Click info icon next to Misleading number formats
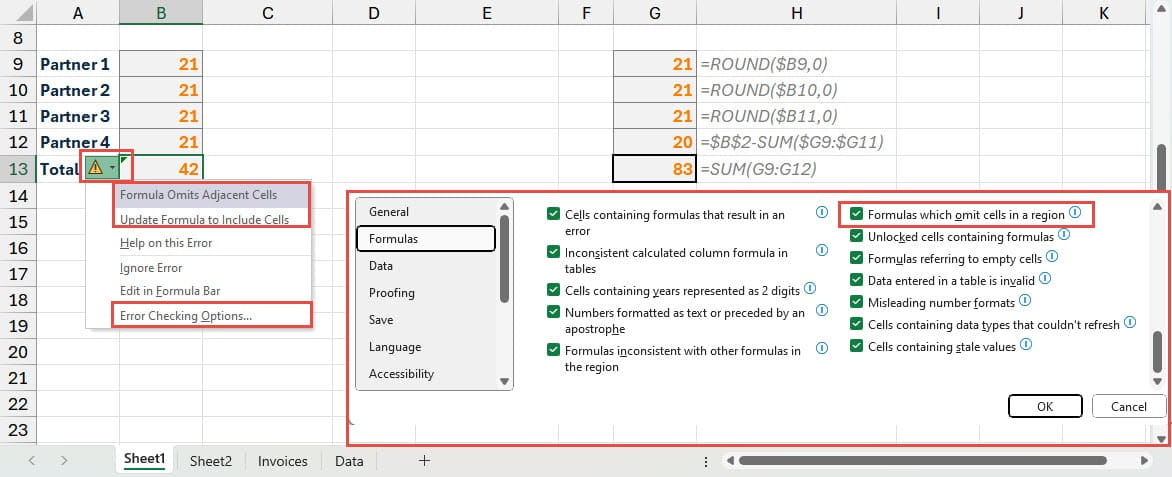Screen dimensions: 1172x477 point(1025,301)
